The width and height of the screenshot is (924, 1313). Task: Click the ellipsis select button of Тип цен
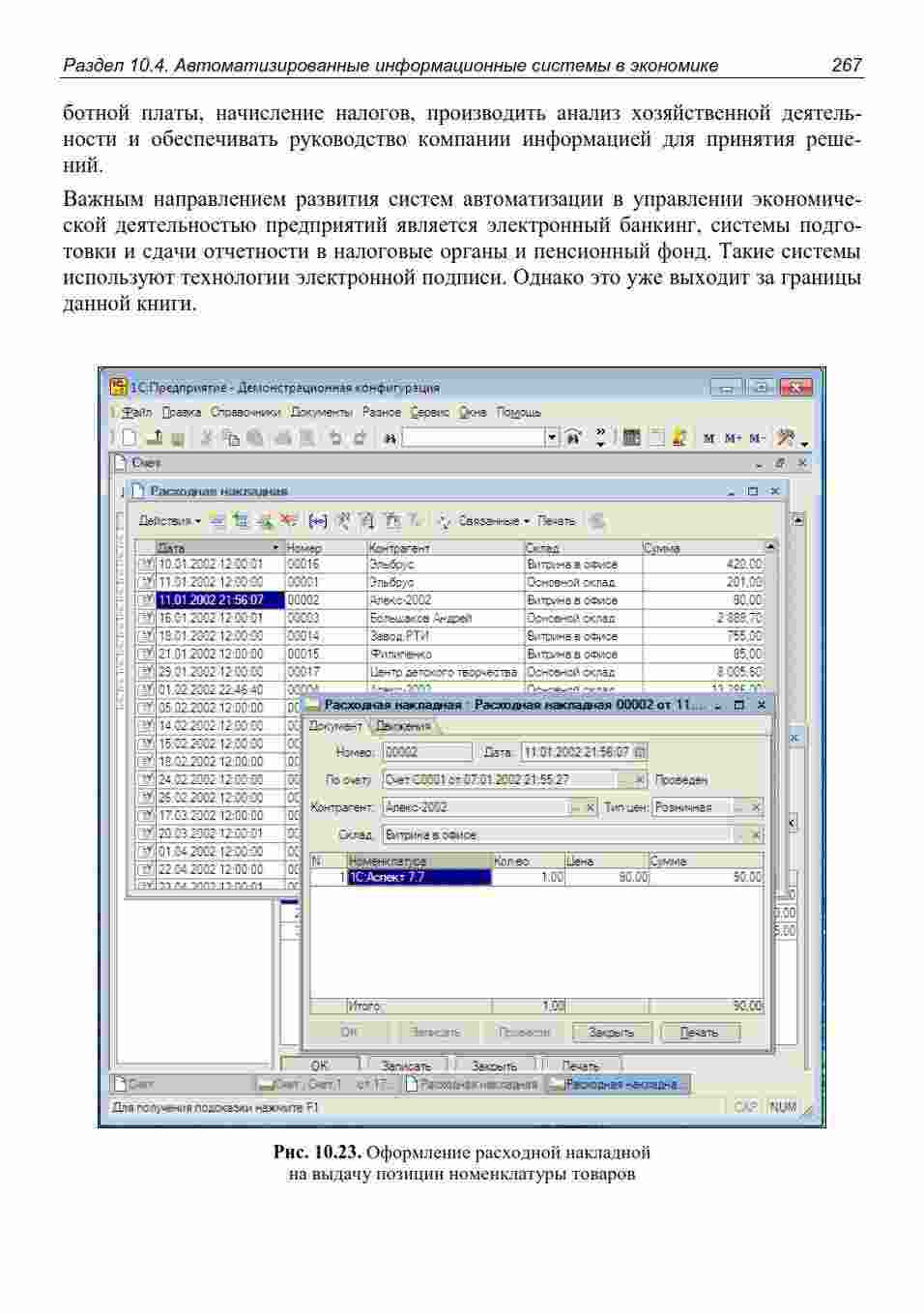coord(739,807)
